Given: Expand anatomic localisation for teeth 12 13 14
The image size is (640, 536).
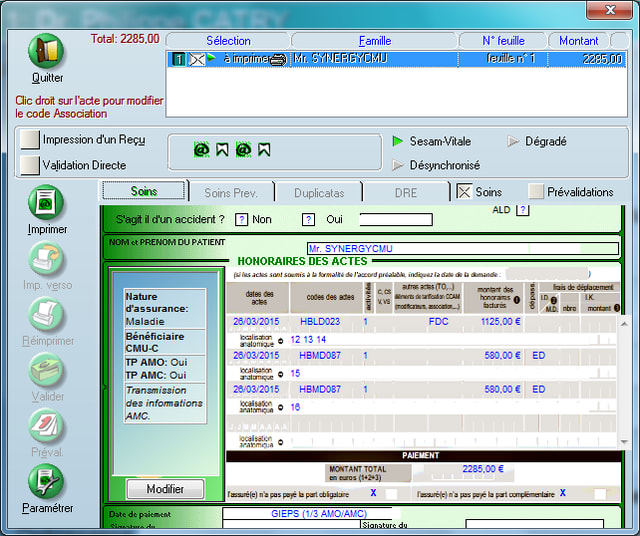Looking at the screenshot, I should [280, 340].
